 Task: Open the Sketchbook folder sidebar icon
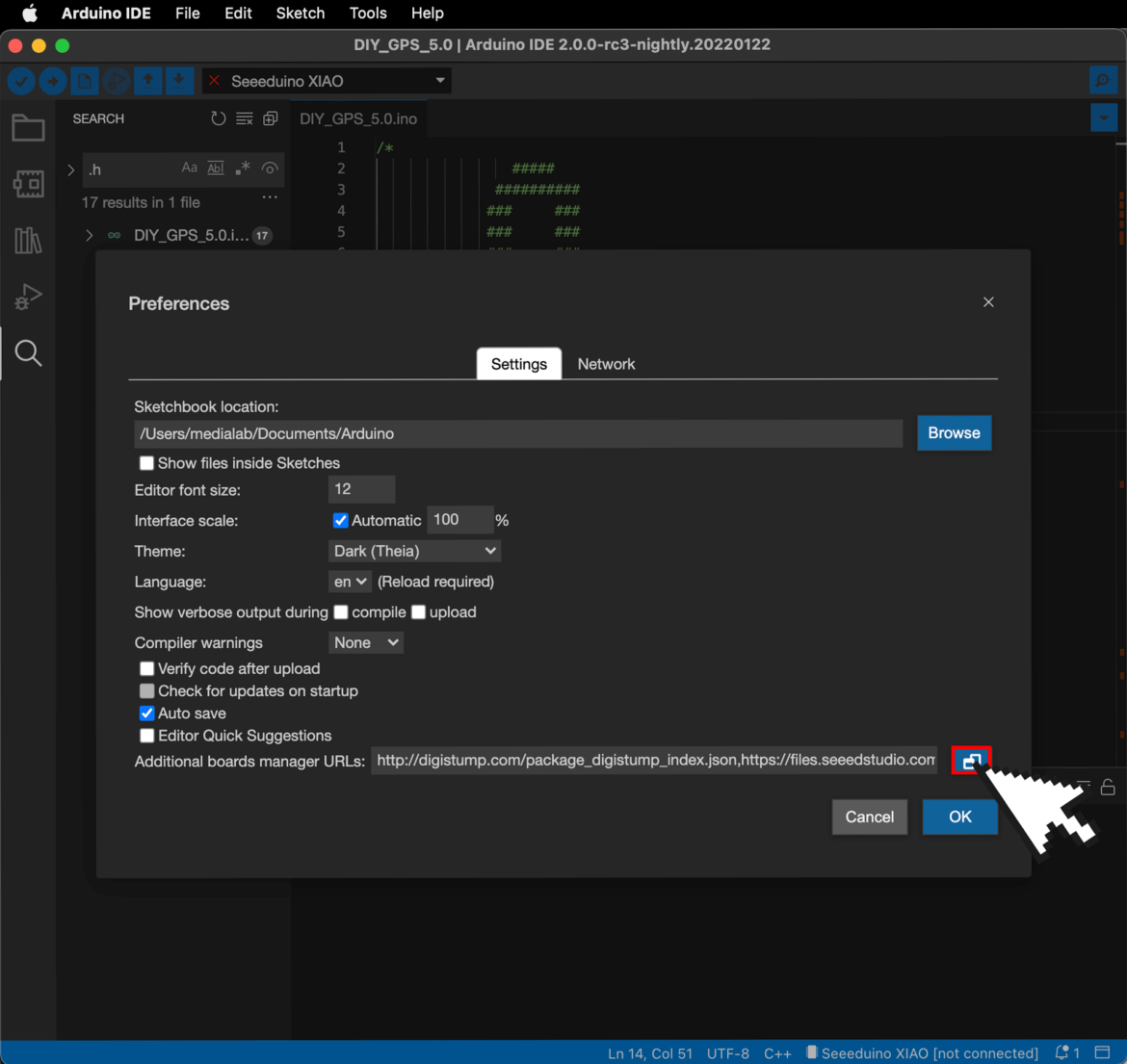(28, 128)
